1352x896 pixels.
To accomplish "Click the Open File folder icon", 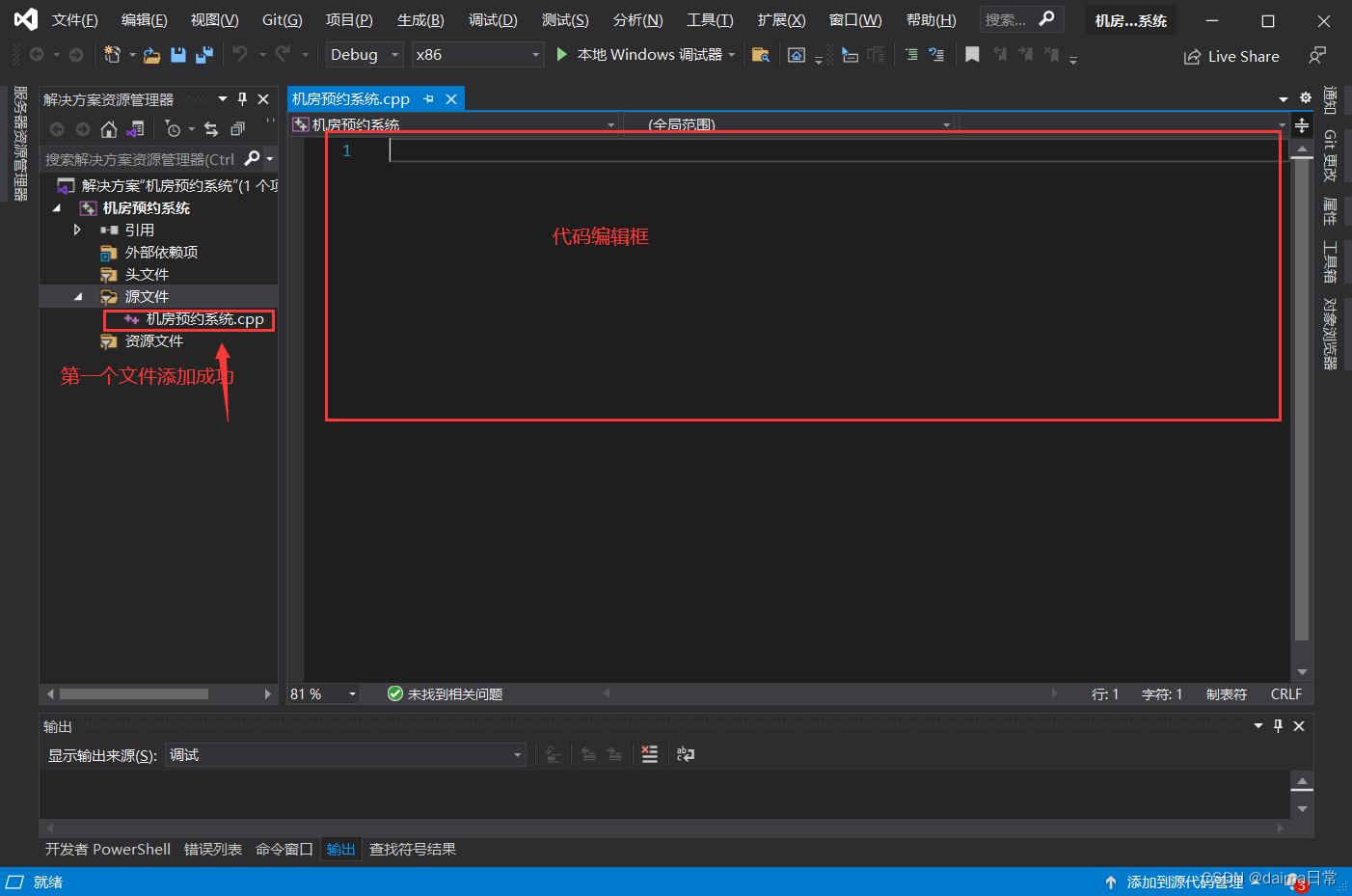I will tap(151, 55).
